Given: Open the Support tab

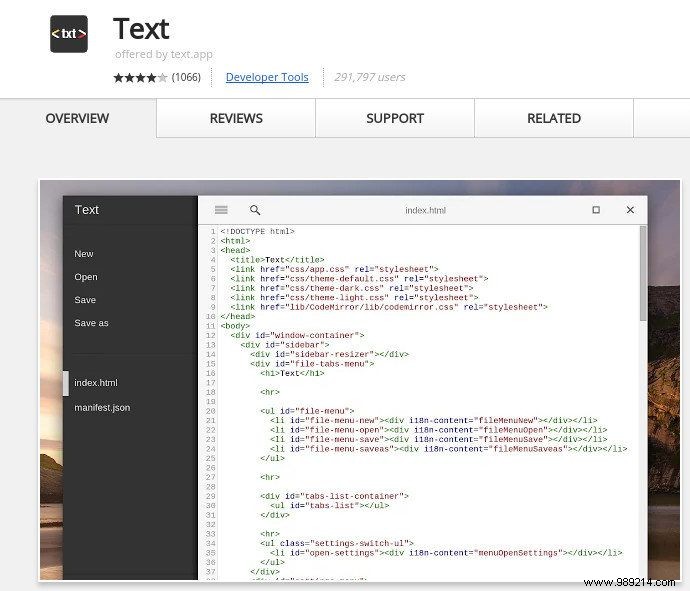Looking at the screenshot, I should (x=395, y=118).
